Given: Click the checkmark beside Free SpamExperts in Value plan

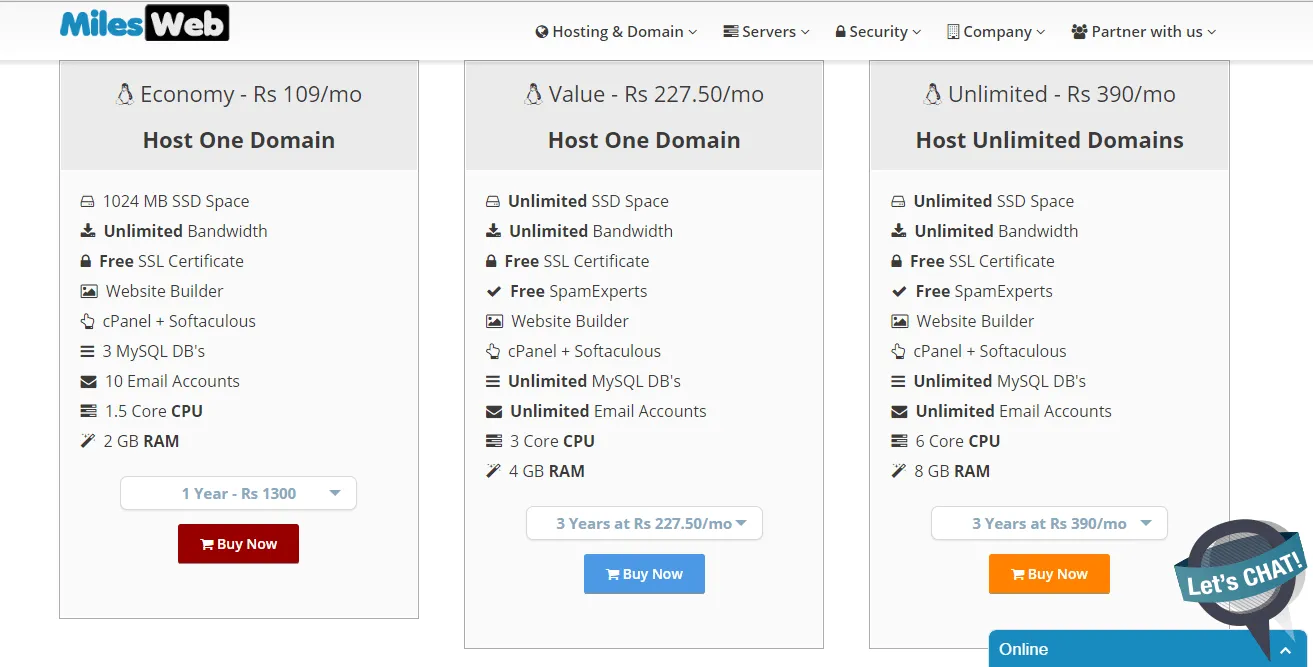Looking at the screenshot, I should click(493, 291).
